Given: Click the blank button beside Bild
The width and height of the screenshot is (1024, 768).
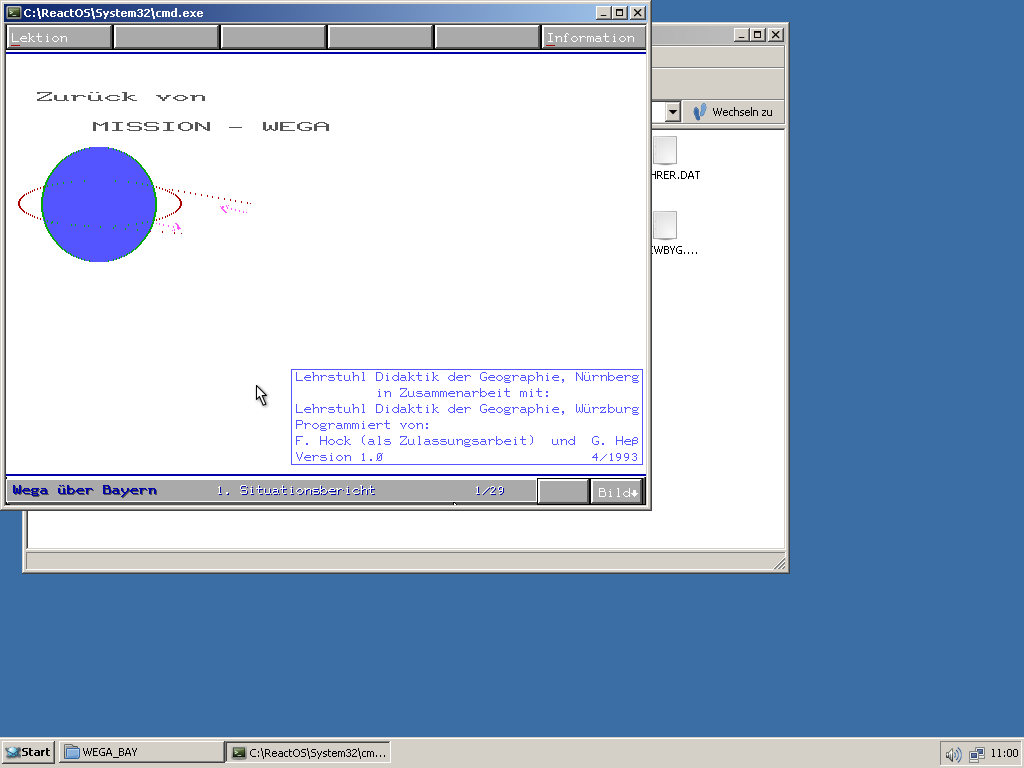Looking at the screenshot, I should [x=563, y=491].
